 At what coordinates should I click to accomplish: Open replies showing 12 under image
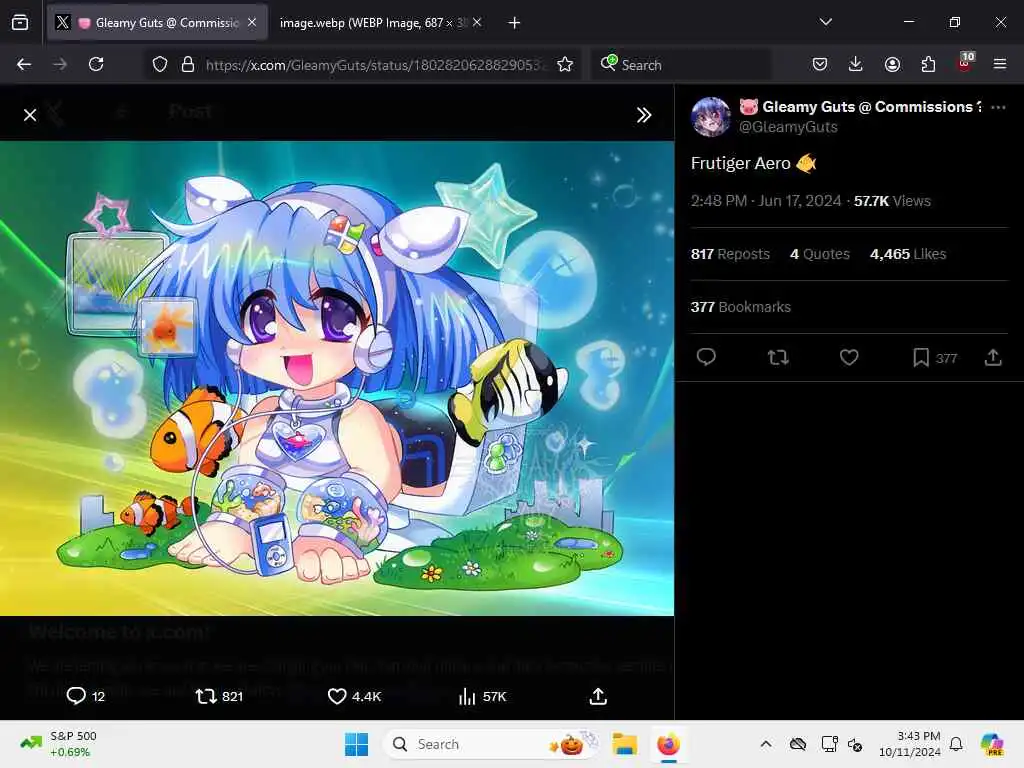[86, 696]
